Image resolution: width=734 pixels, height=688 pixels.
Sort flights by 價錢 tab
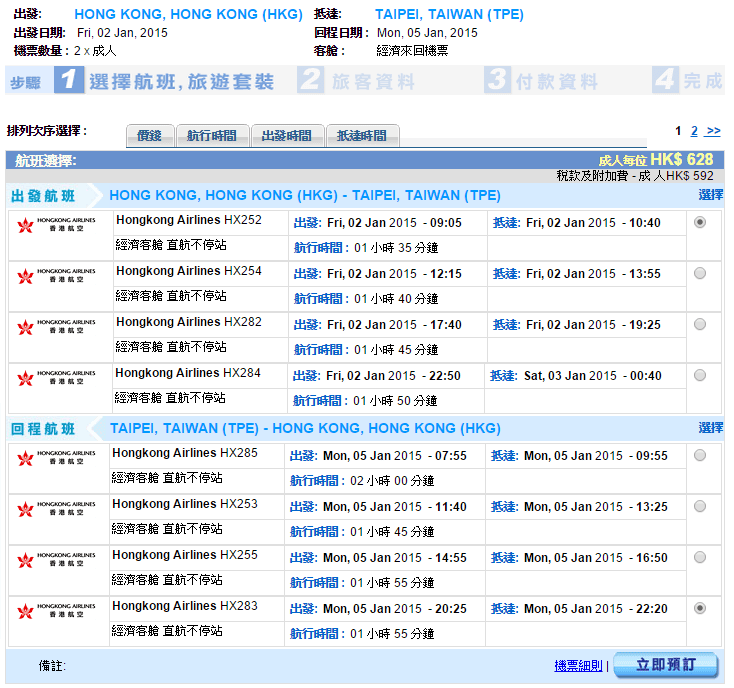tap(149, 136)
